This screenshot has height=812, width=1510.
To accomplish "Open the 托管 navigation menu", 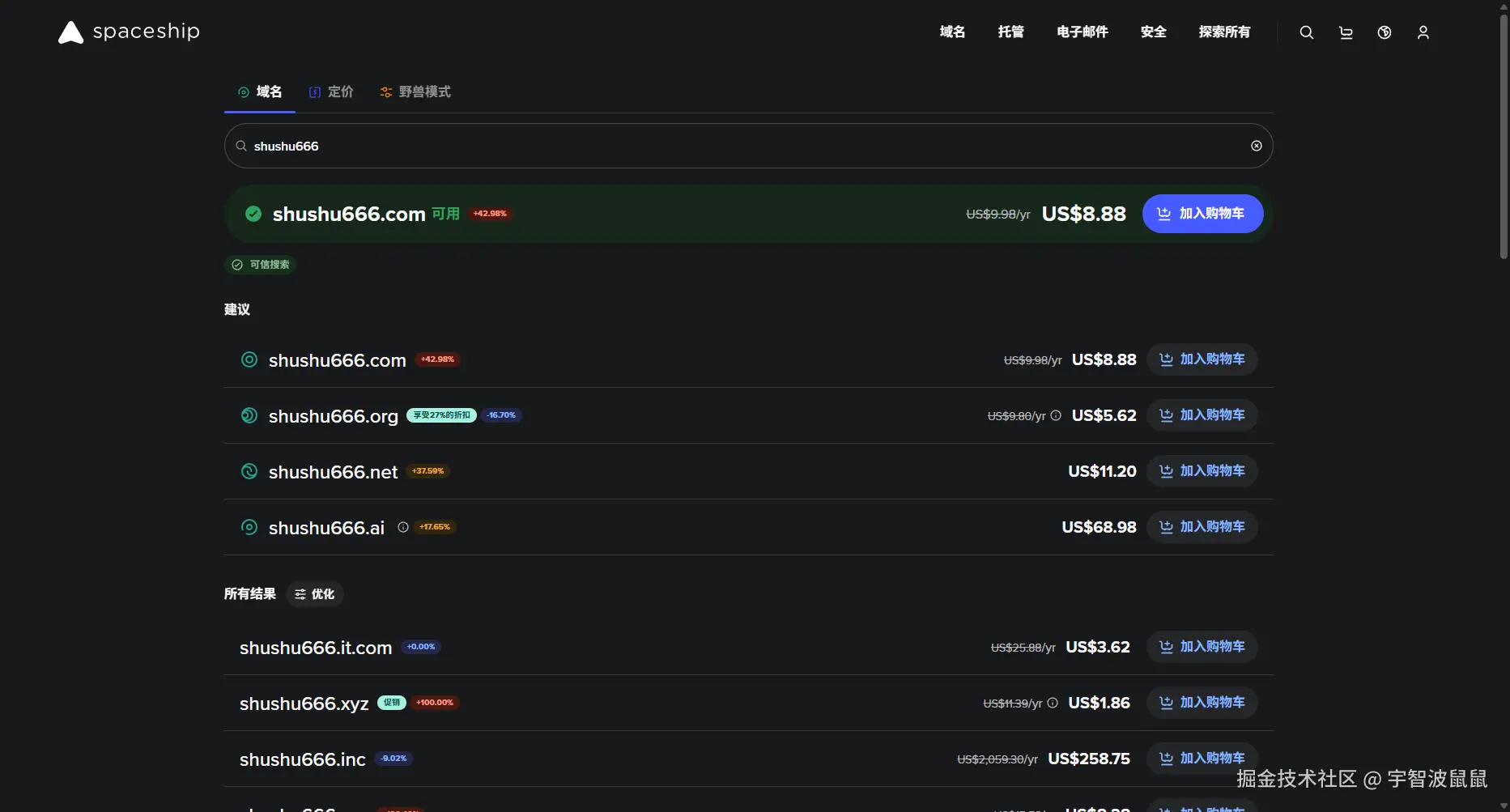I will 1011,32.
